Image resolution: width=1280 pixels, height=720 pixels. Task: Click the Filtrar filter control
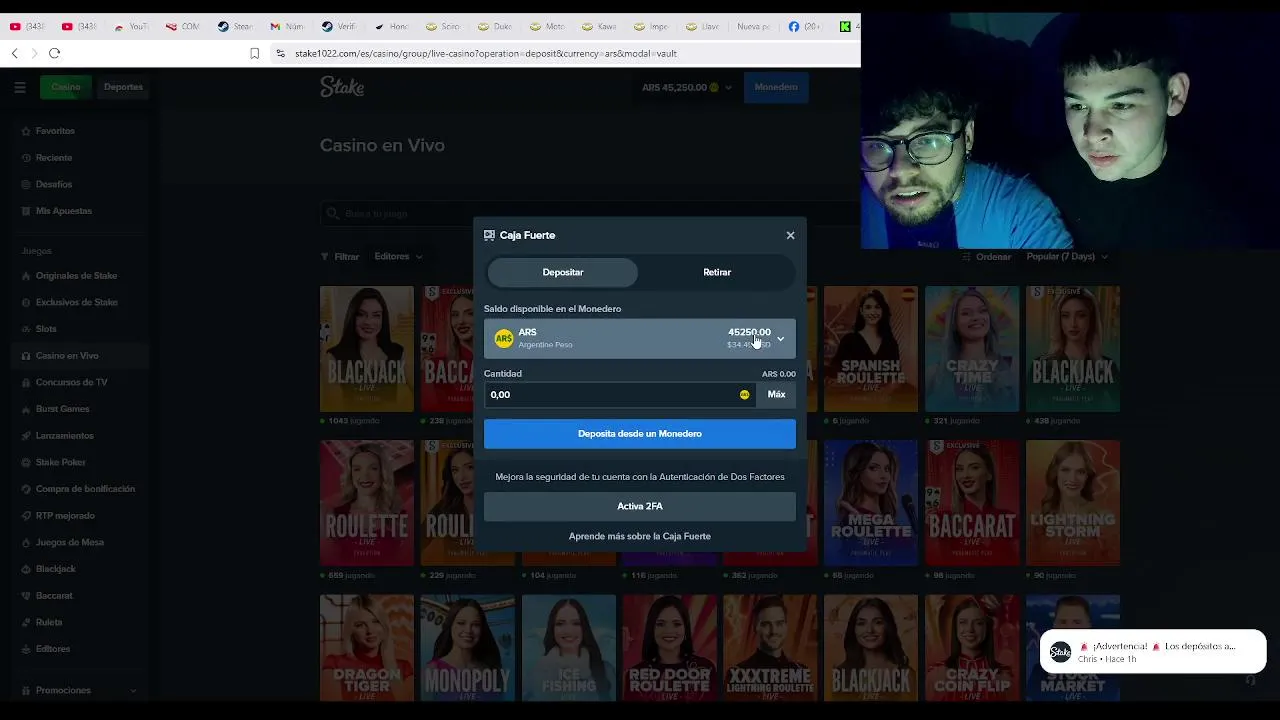339,257
